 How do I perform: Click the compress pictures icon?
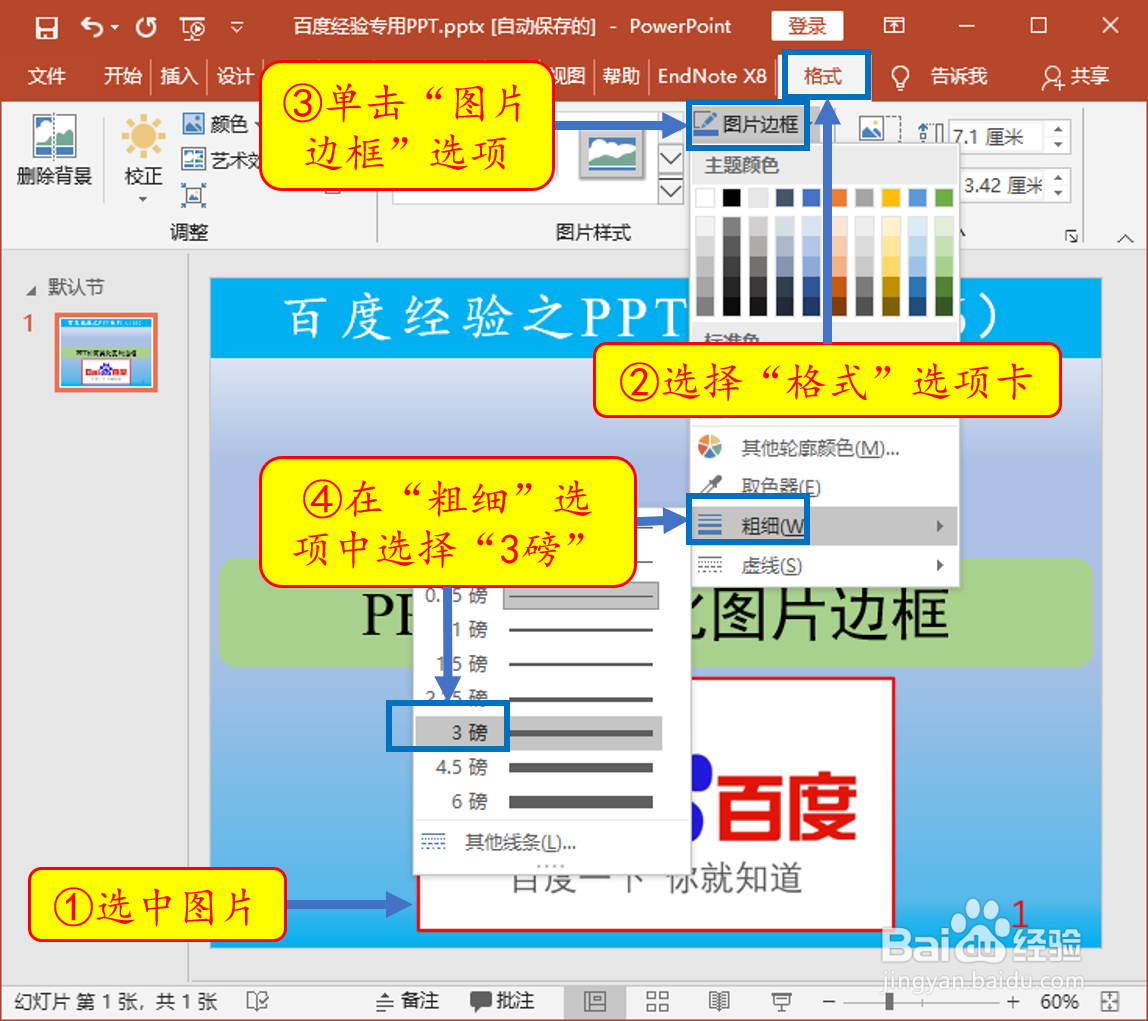click(193, 195)
